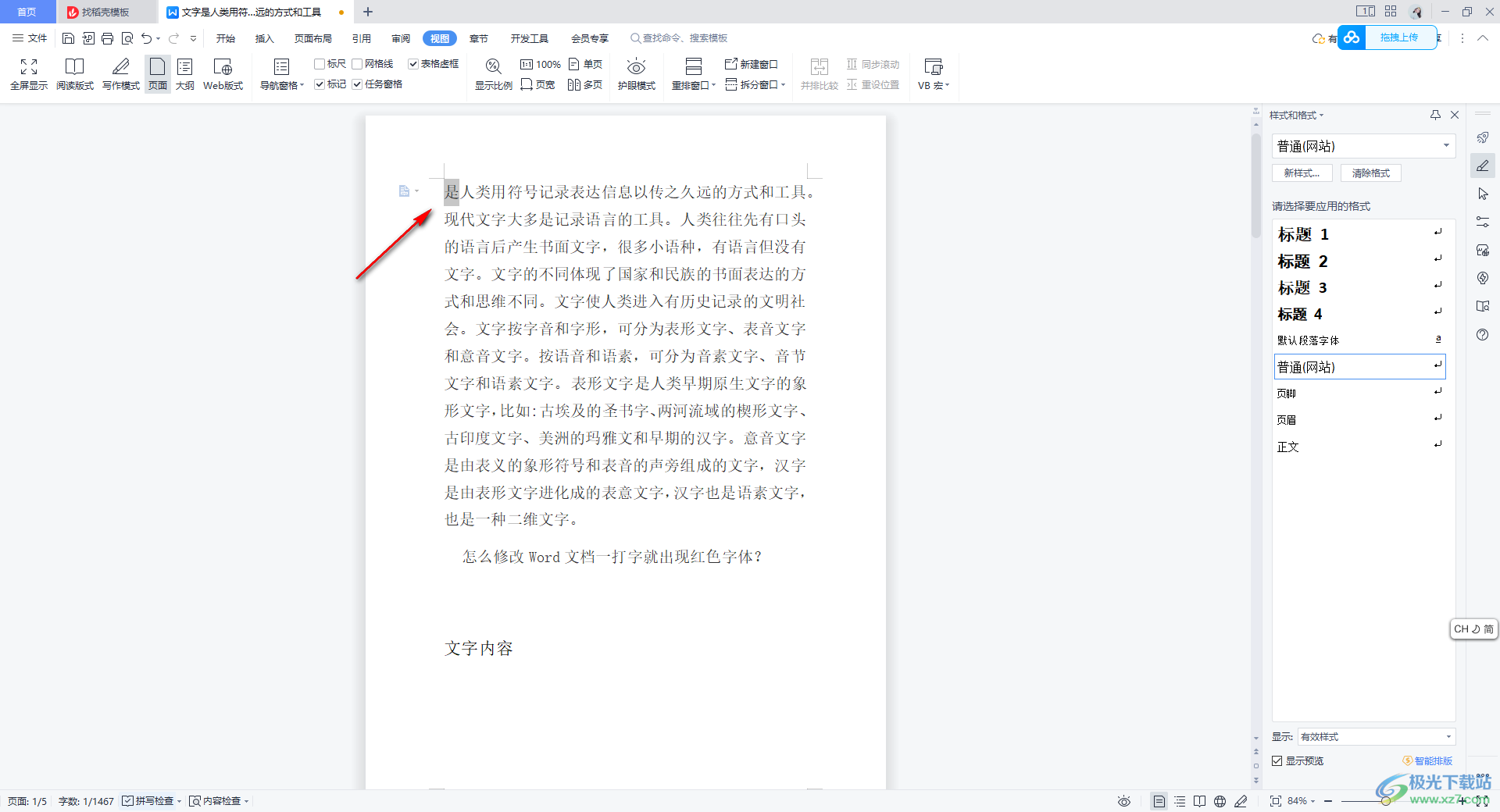Click the eye protection icon in status bar
The height and width of the screenshot is (812, 1500).
tap(1124, 801)
